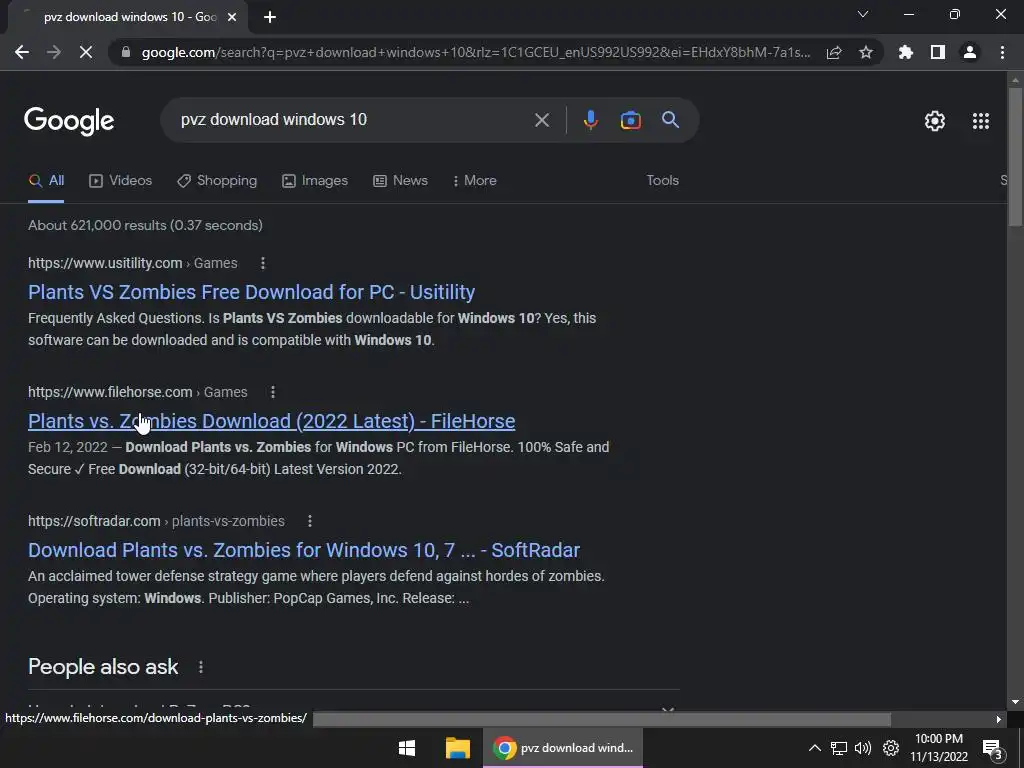Edit the Google search query field

pyautogui.click(x=353, y=120)
